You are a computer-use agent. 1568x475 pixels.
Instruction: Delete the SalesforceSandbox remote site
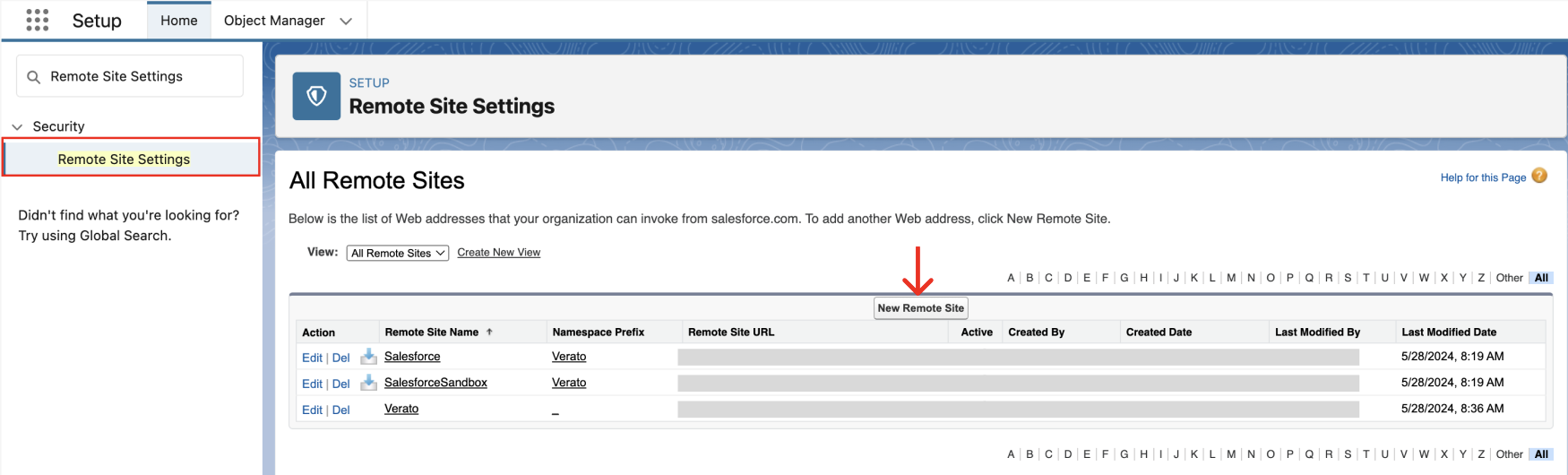tap(340, 384)
